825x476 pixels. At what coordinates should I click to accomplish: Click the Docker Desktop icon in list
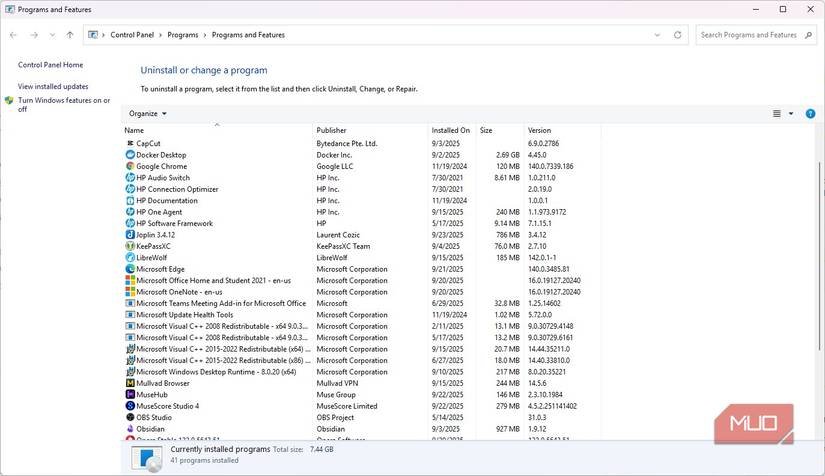point(130,155)
